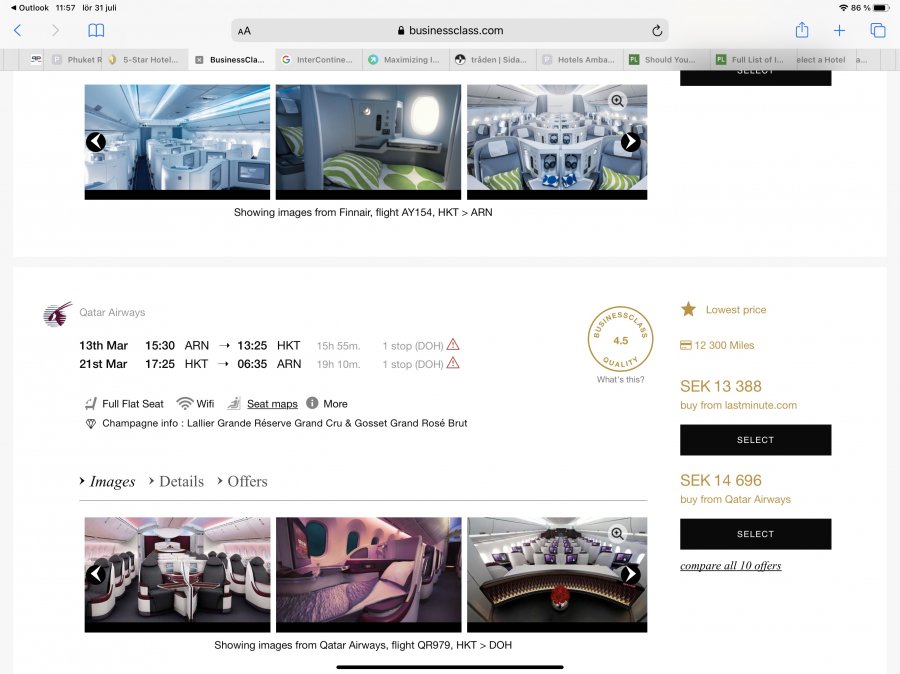Zoom Qatar cabin image with magnifier icon
Viewport: 900px width, 674px height.
click(617, 534)
